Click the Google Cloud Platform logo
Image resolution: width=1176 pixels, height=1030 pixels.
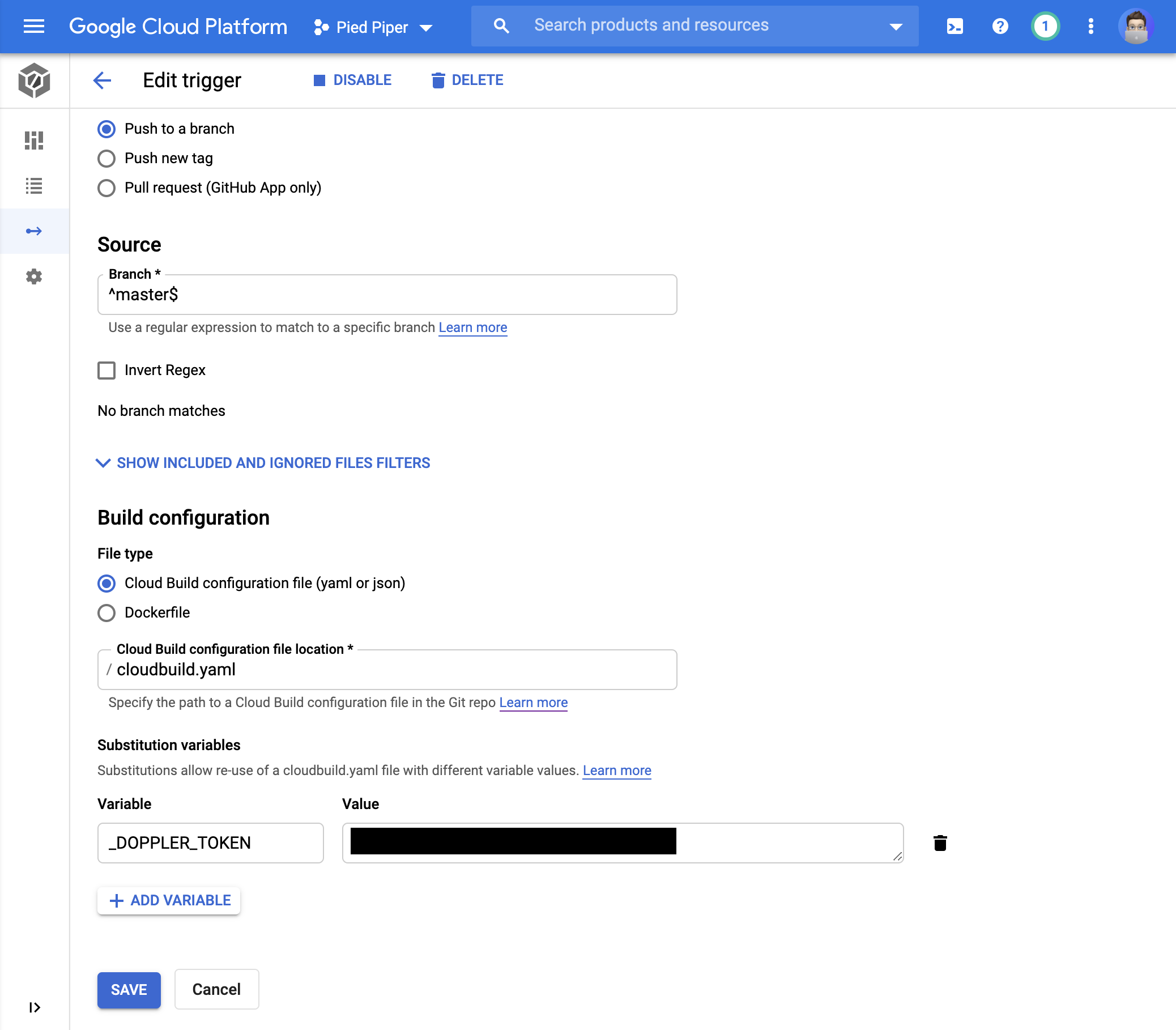[178, 27]
